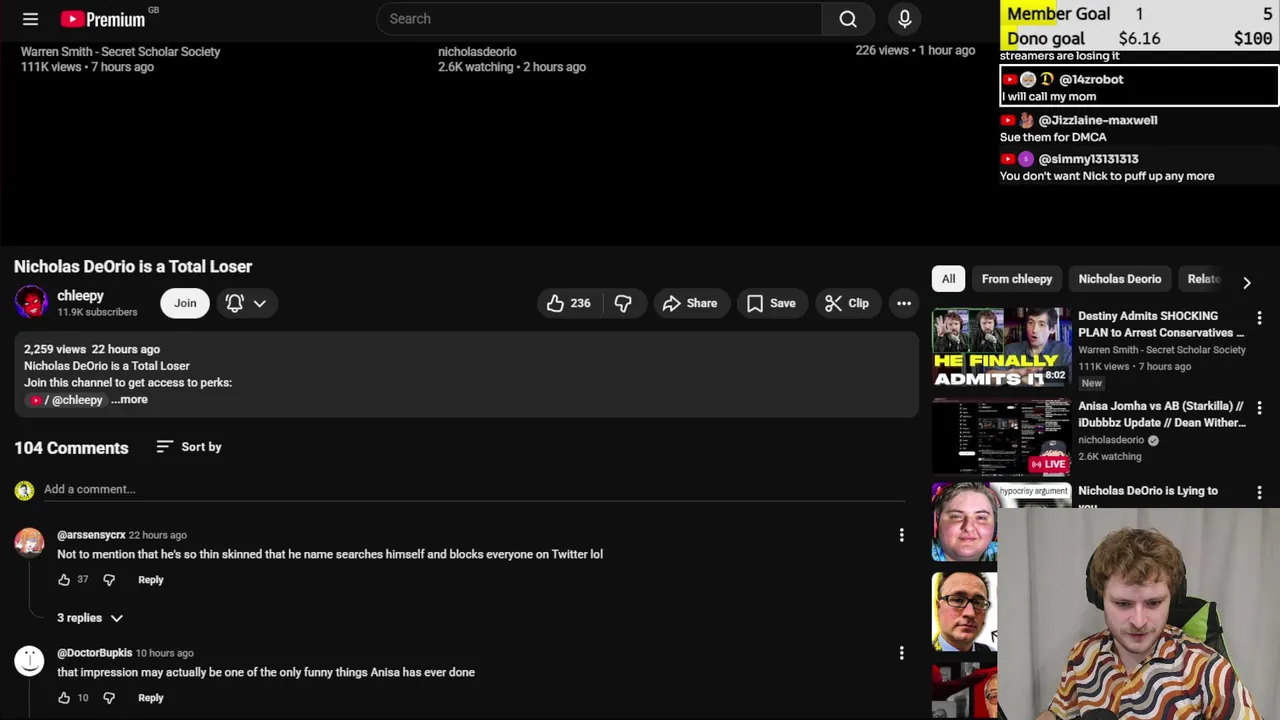
Task: Expand description with ...more
Action: coord(129,400)
